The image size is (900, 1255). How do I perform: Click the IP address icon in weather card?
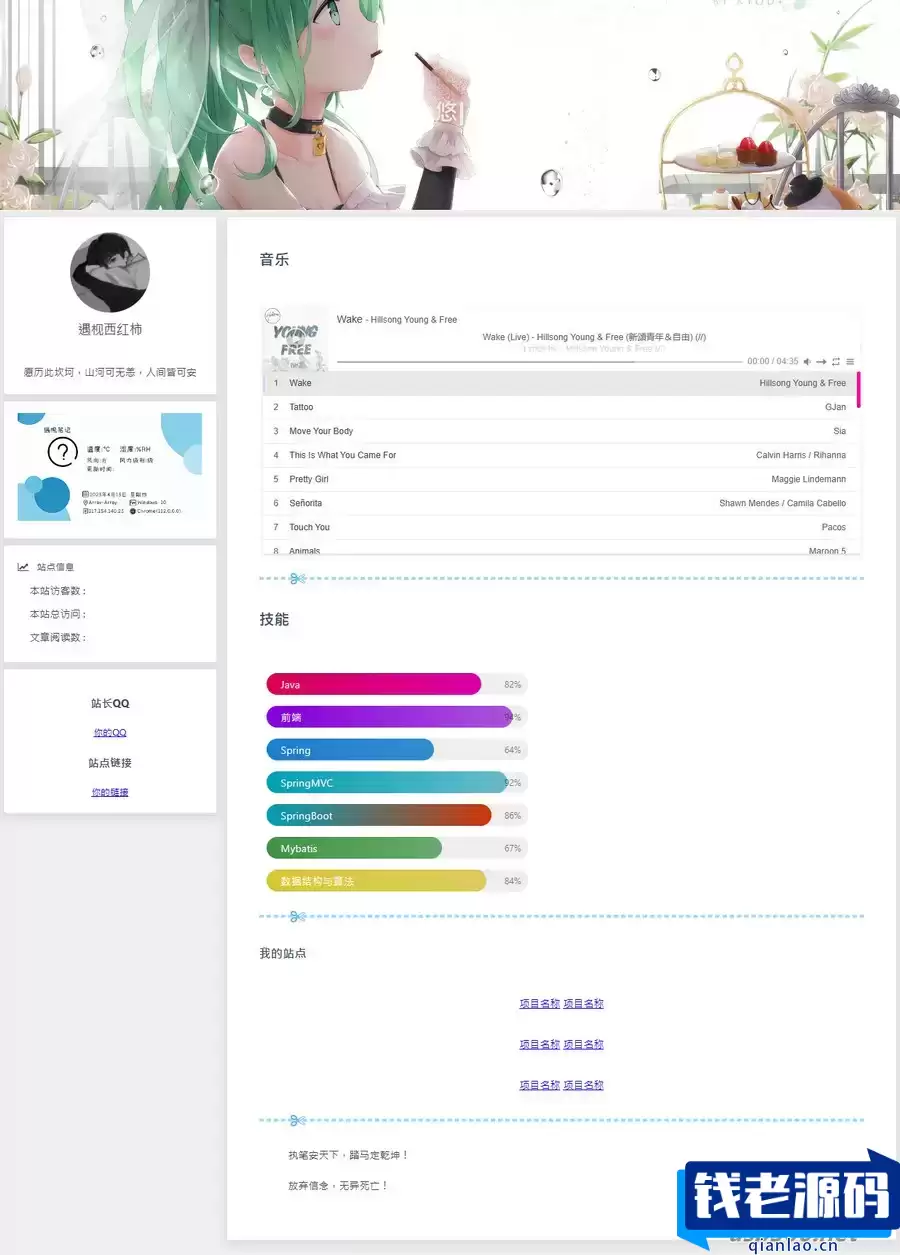85,511
